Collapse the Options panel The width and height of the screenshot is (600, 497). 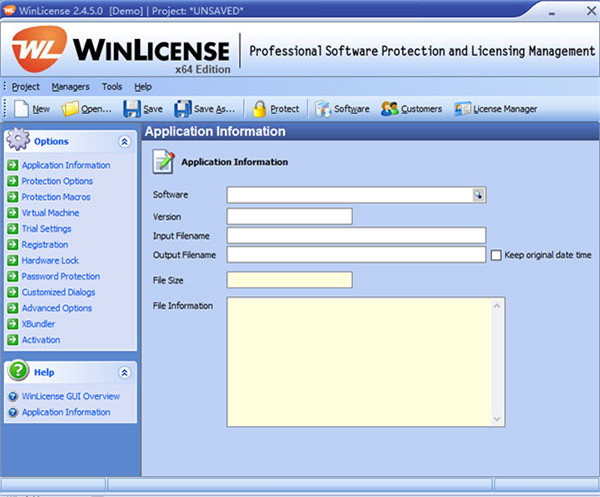(124, 142)
